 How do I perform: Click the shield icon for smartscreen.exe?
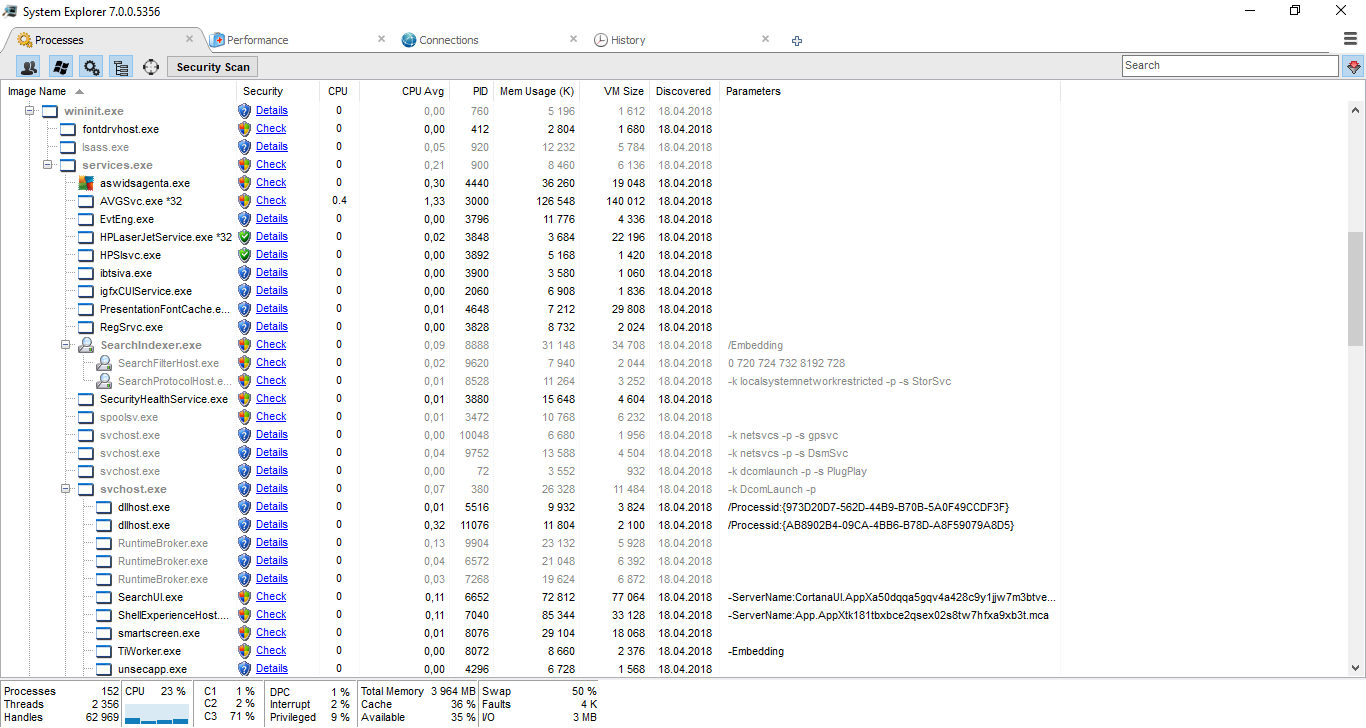[244, 633]
